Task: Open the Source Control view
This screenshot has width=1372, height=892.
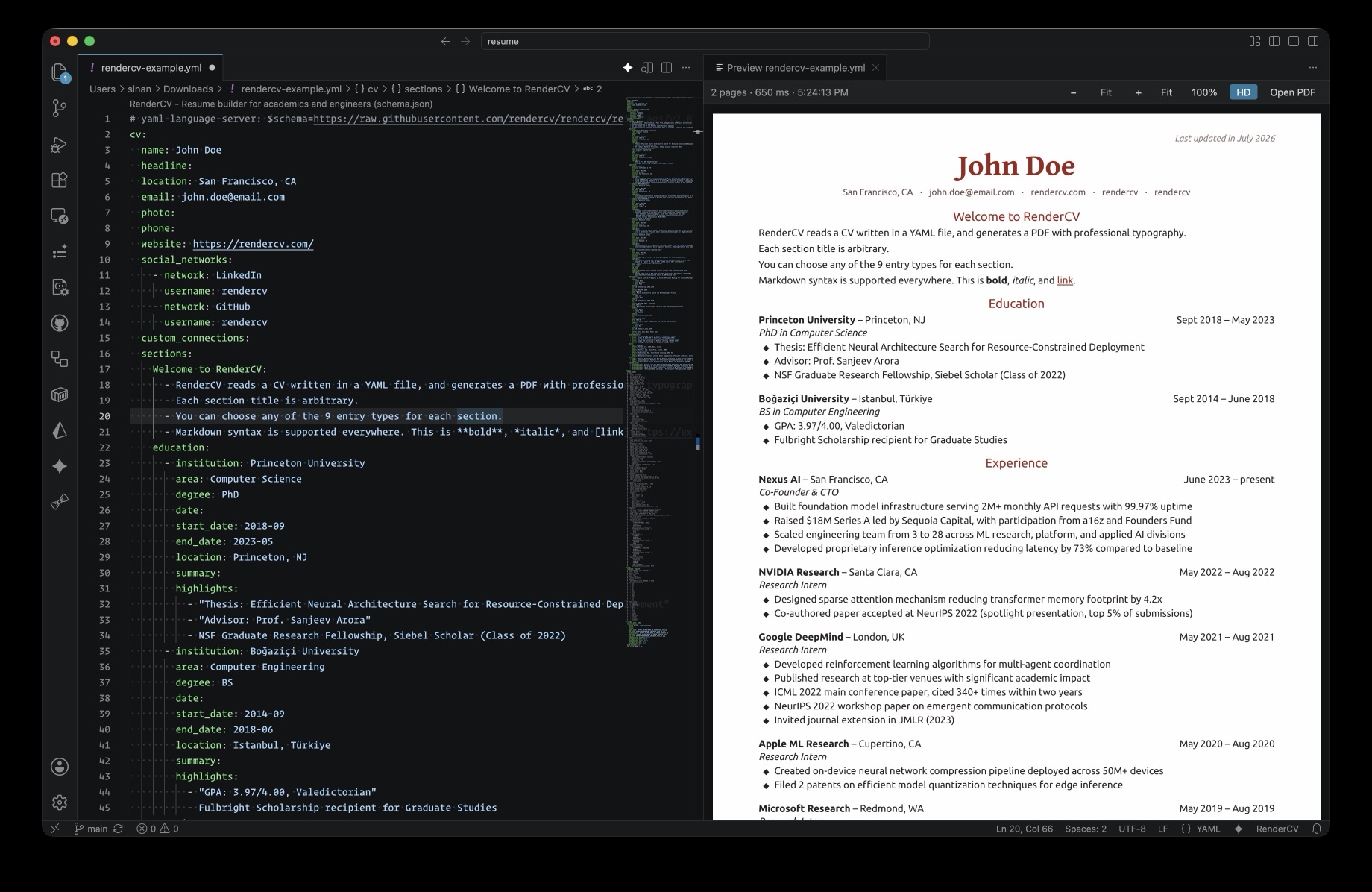Action: pos(60,108)
